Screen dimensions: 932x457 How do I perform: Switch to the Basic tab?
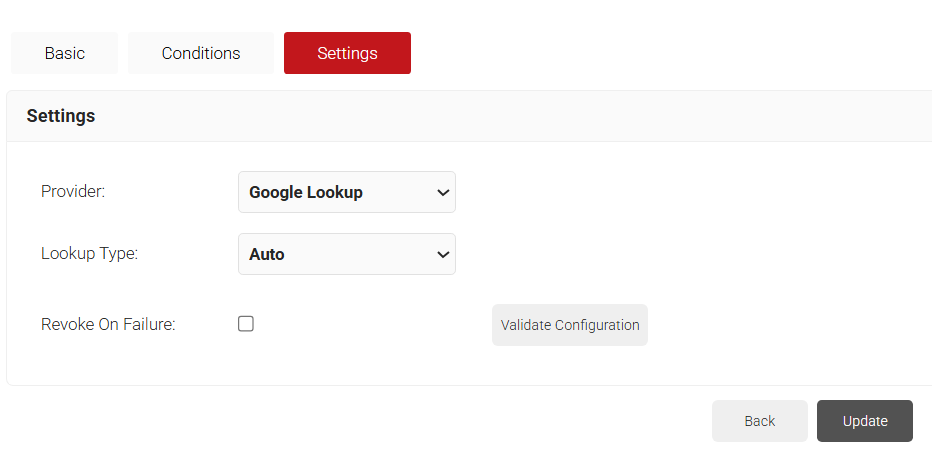pos(65,53)
